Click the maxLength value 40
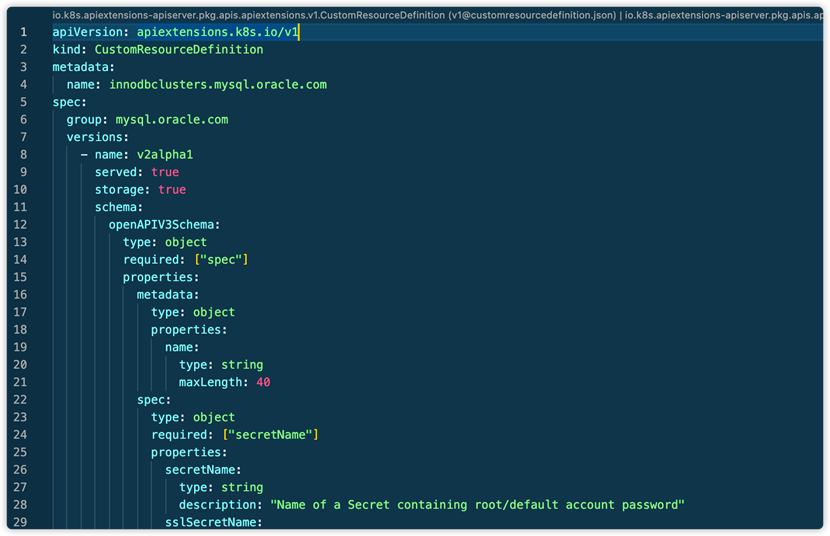Viewport: 830px width, 536px height. (x=264, y=382)
